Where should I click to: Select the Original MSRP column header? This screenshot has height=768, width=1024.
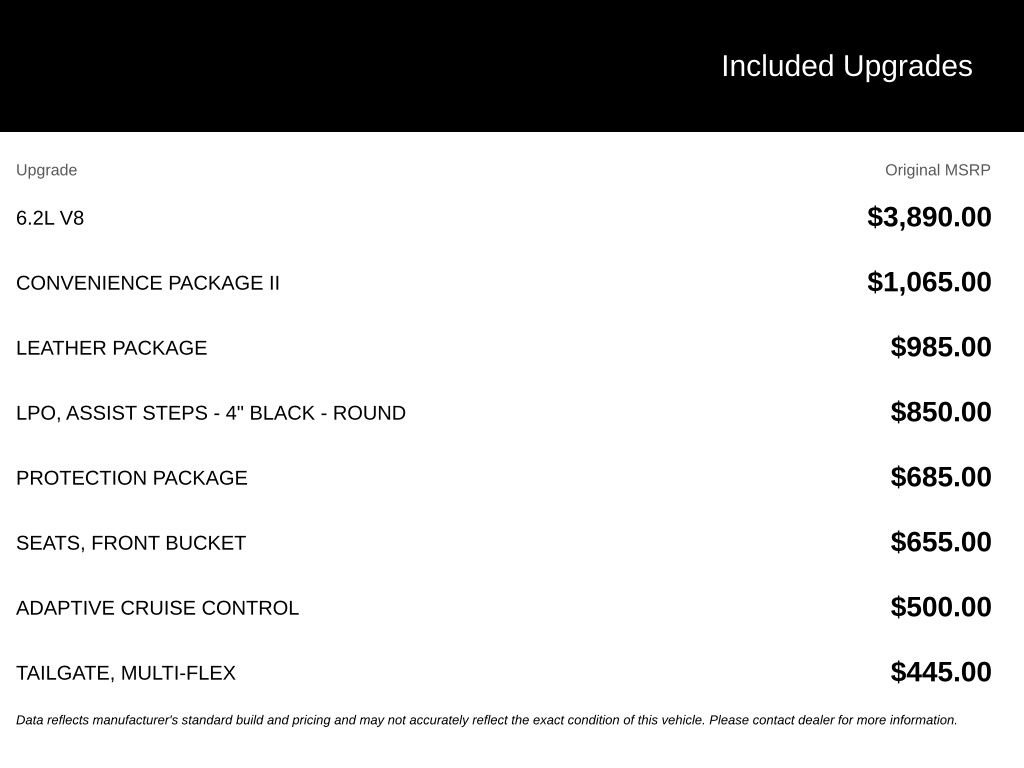(937, 170)
